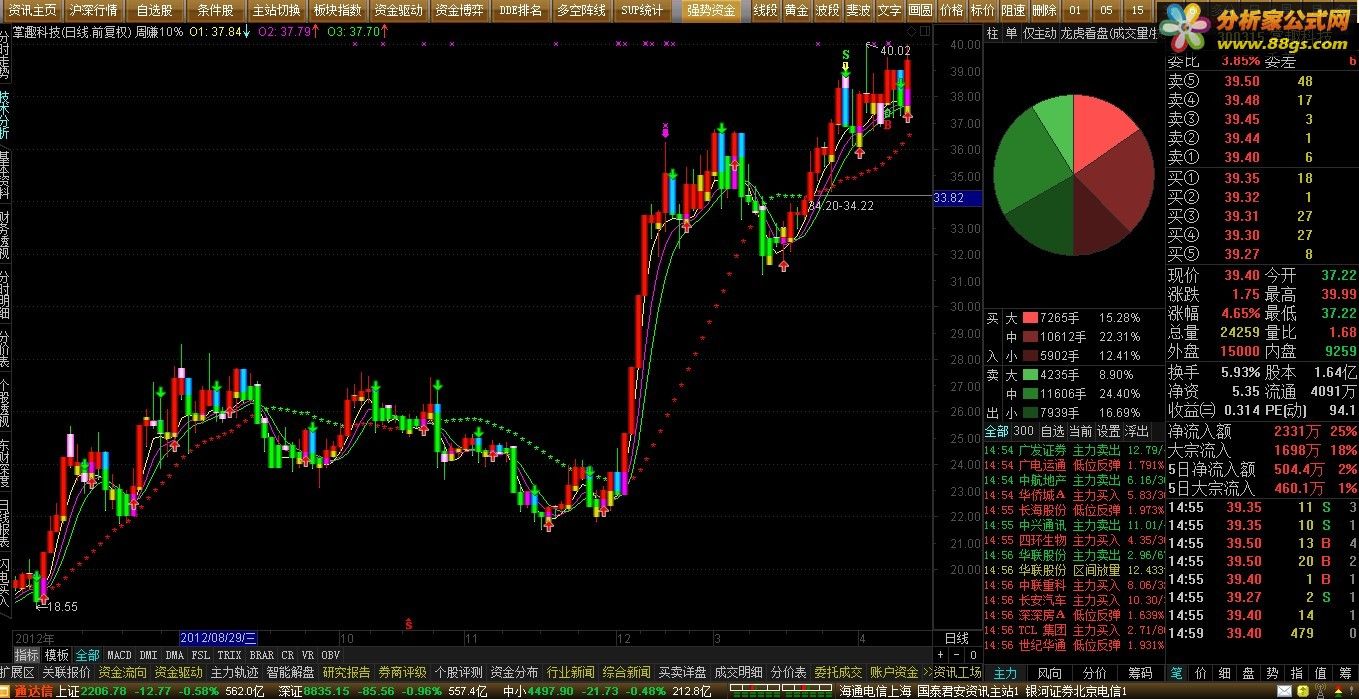Open the 行业新闻 bottom tab

(x=571, y=672)
